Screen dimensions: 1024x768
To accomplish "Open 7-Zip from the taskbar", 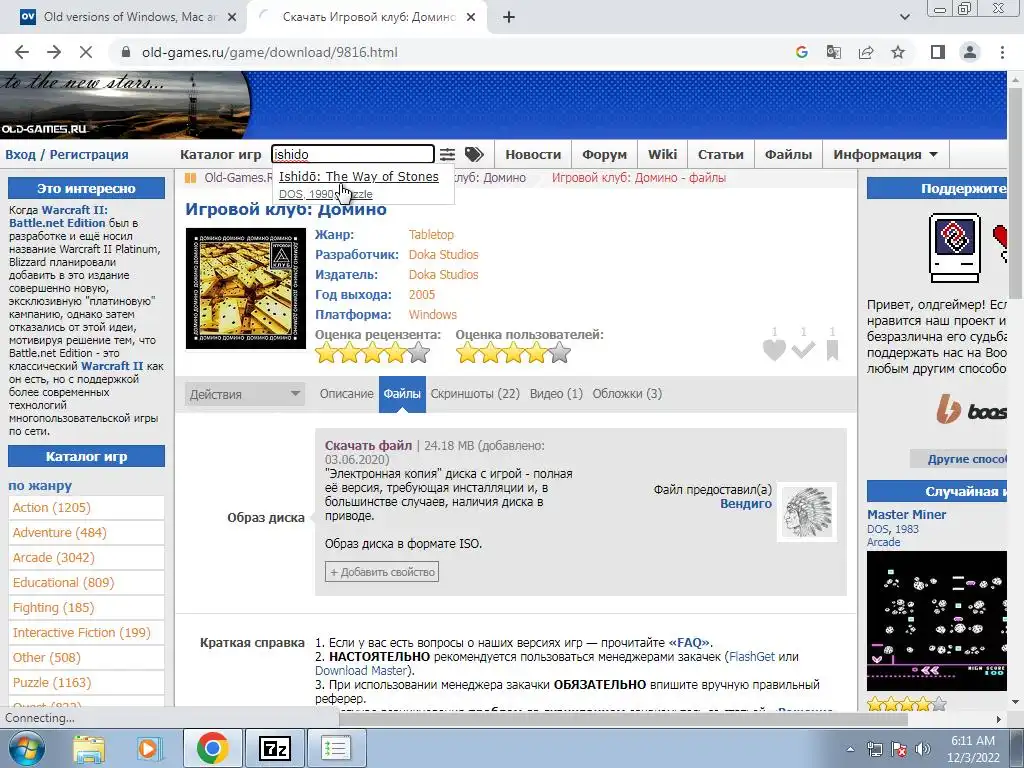I will pos(274,748).
